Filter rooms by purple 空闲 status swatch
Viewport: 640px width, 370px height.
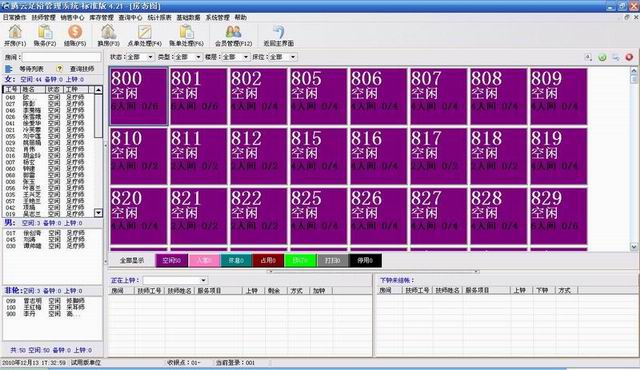tap(171, 260)
